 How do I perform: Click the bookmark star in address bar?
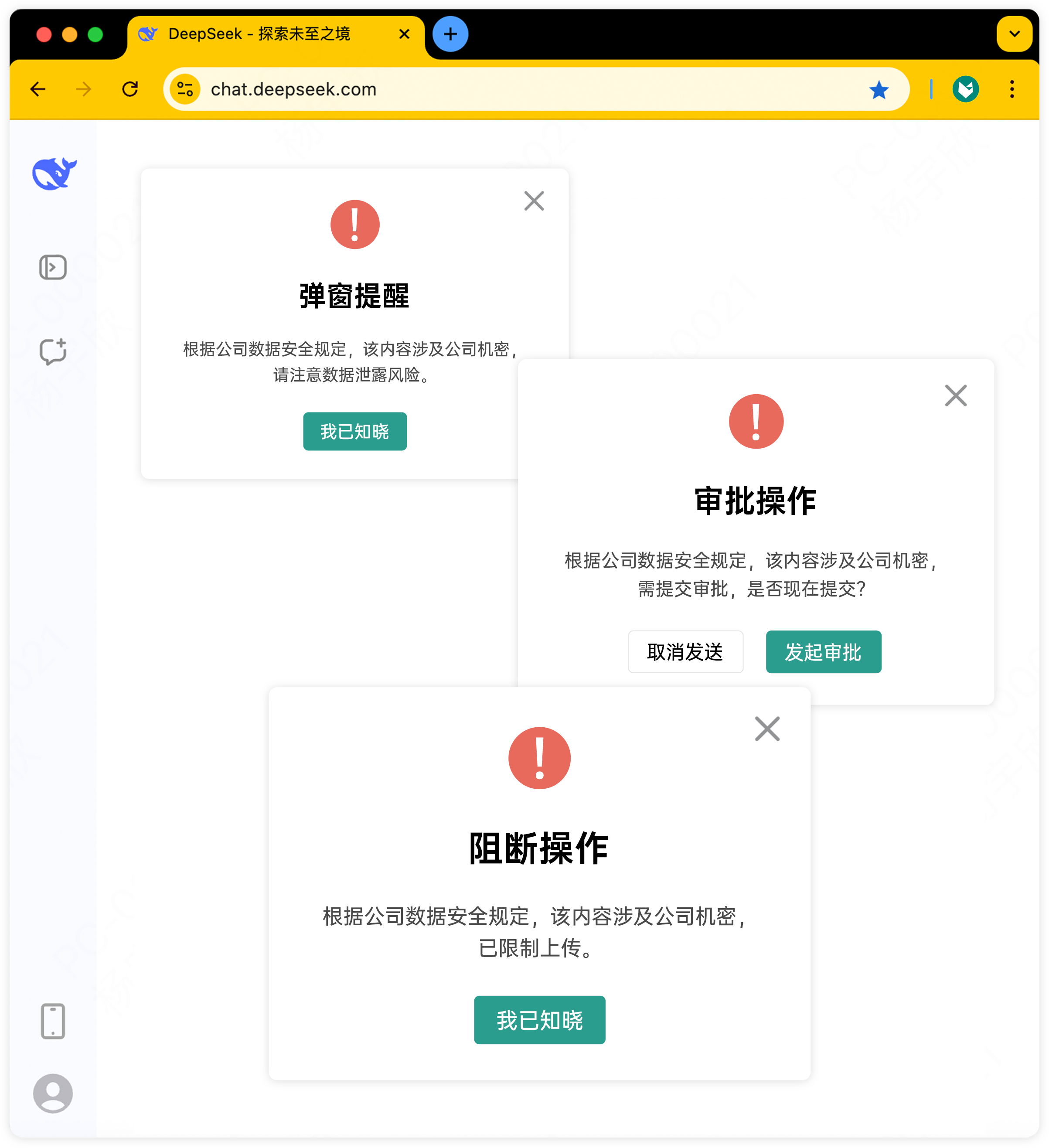click(878, 89)
